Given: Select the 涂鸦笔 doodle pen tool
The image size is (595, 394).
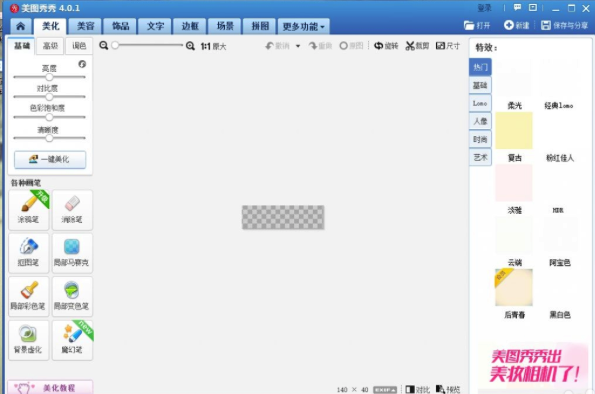Looking at the screenshot, I should click(x=29, y=210).
